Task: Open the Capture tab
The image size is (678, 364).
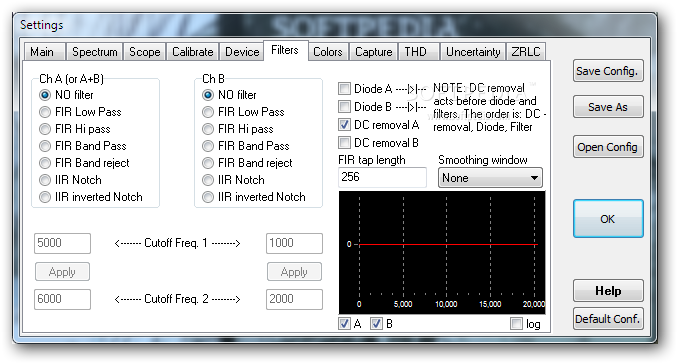Action: [x=374, y=52]
